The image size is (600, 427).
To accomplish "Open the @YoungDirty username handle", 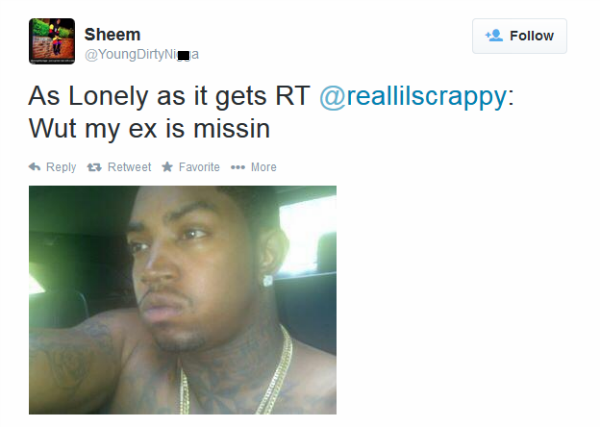I will pos(142,54).
